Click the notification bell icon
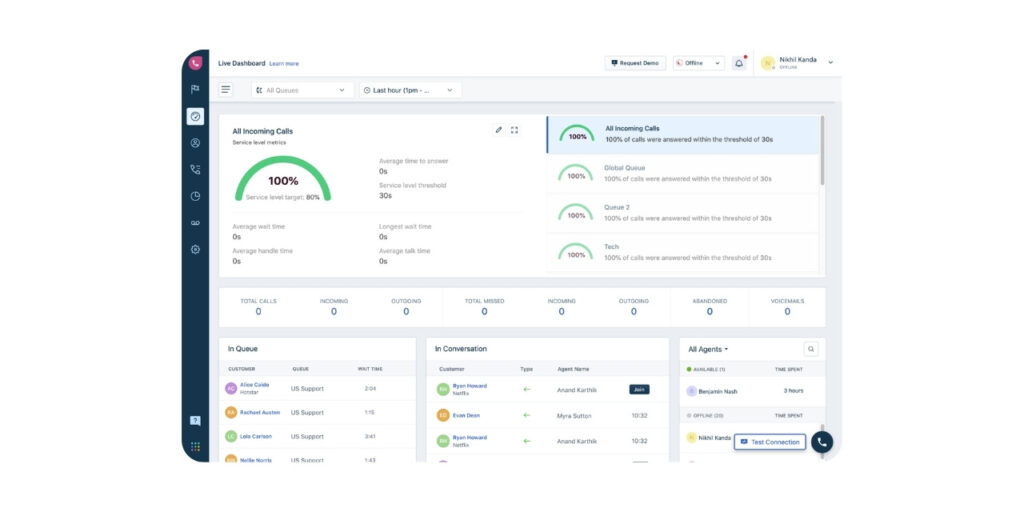 coord(739,63)
